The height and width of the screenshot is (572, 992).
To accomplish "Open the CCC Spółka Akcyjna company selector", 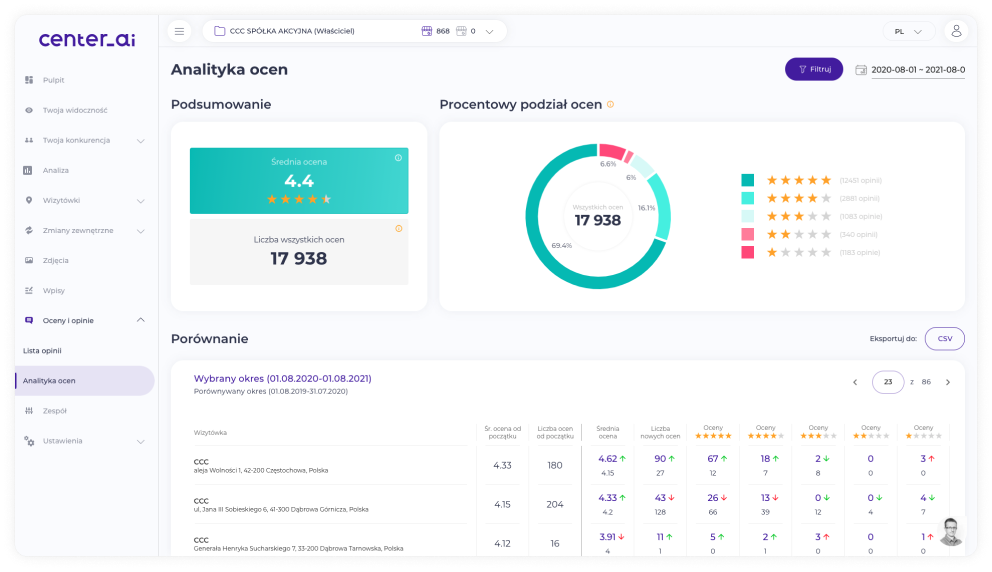I will [354, 31].
